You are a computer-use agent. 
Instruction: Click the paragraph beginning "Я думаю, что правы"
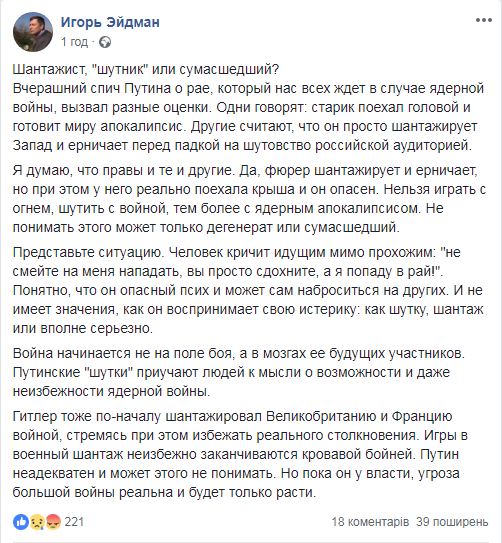click(x=249, y=199)
